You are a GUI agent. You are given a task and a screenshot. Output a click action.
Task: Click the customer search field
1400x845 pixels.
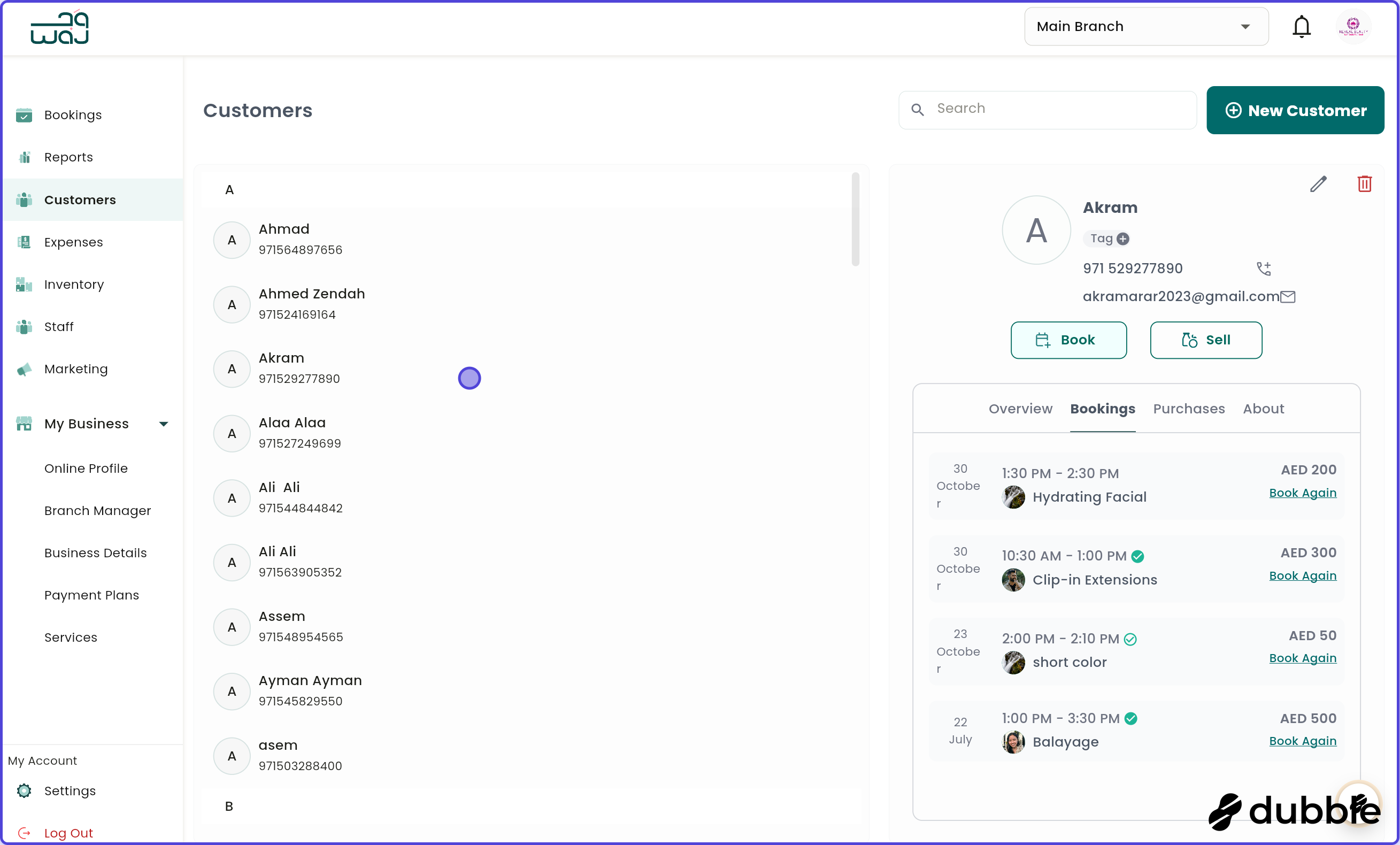[1047, 109]
